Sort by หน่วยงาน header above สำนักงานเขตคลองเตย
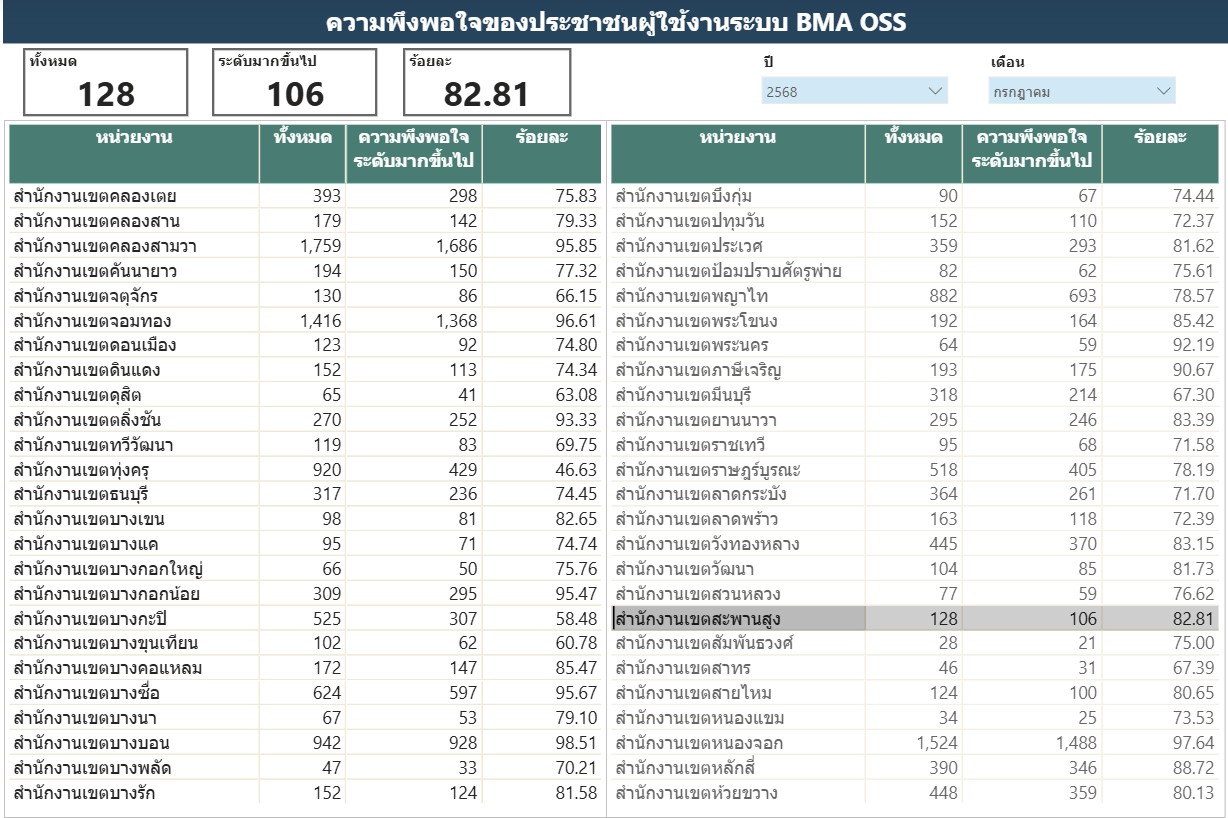 [x=134, y=153]
